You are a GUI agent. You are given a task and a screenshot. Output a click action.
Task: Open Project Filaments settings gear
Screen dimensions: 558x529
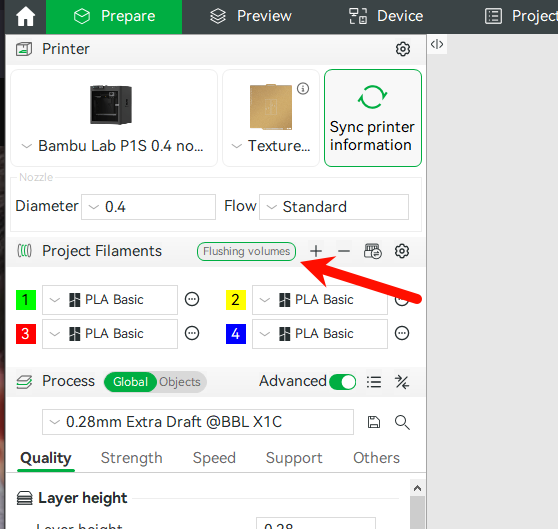click(402, 251)
